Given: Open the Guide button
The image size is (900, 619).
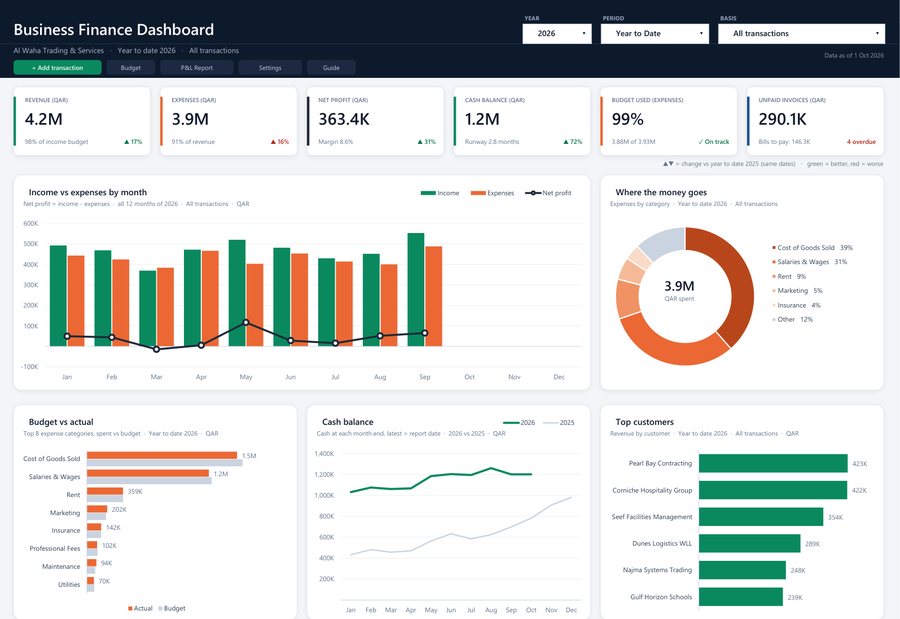Looking at the screenshot, I should (331, 68).
